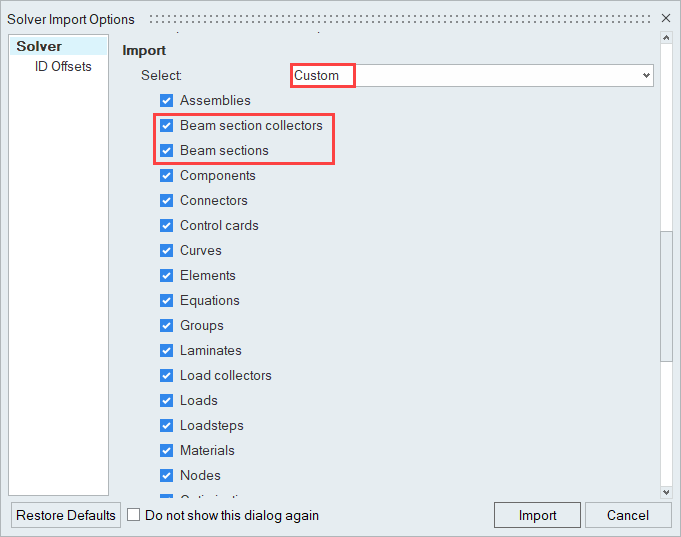Close the Solver Import Options dialog

tap(666, 18)
